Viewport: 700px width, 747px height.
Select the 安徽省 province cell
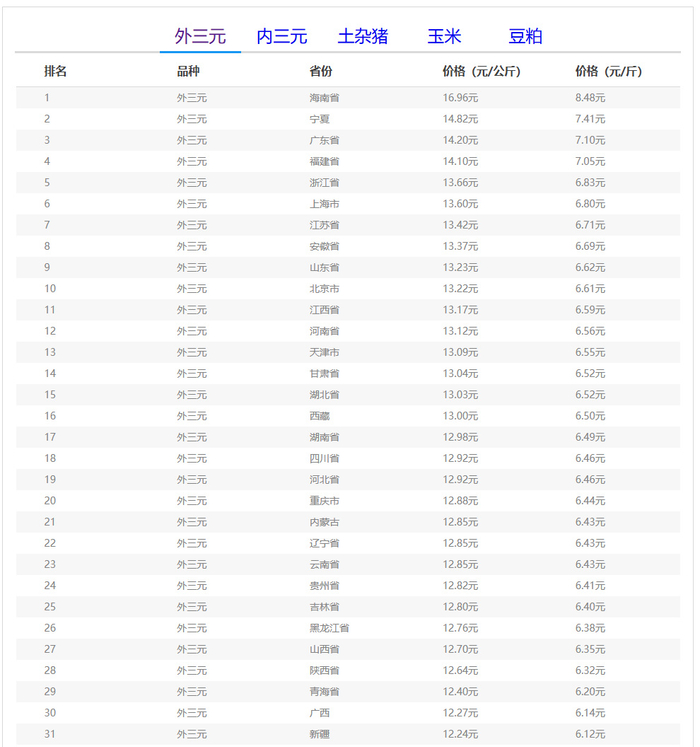pos(325,246)
